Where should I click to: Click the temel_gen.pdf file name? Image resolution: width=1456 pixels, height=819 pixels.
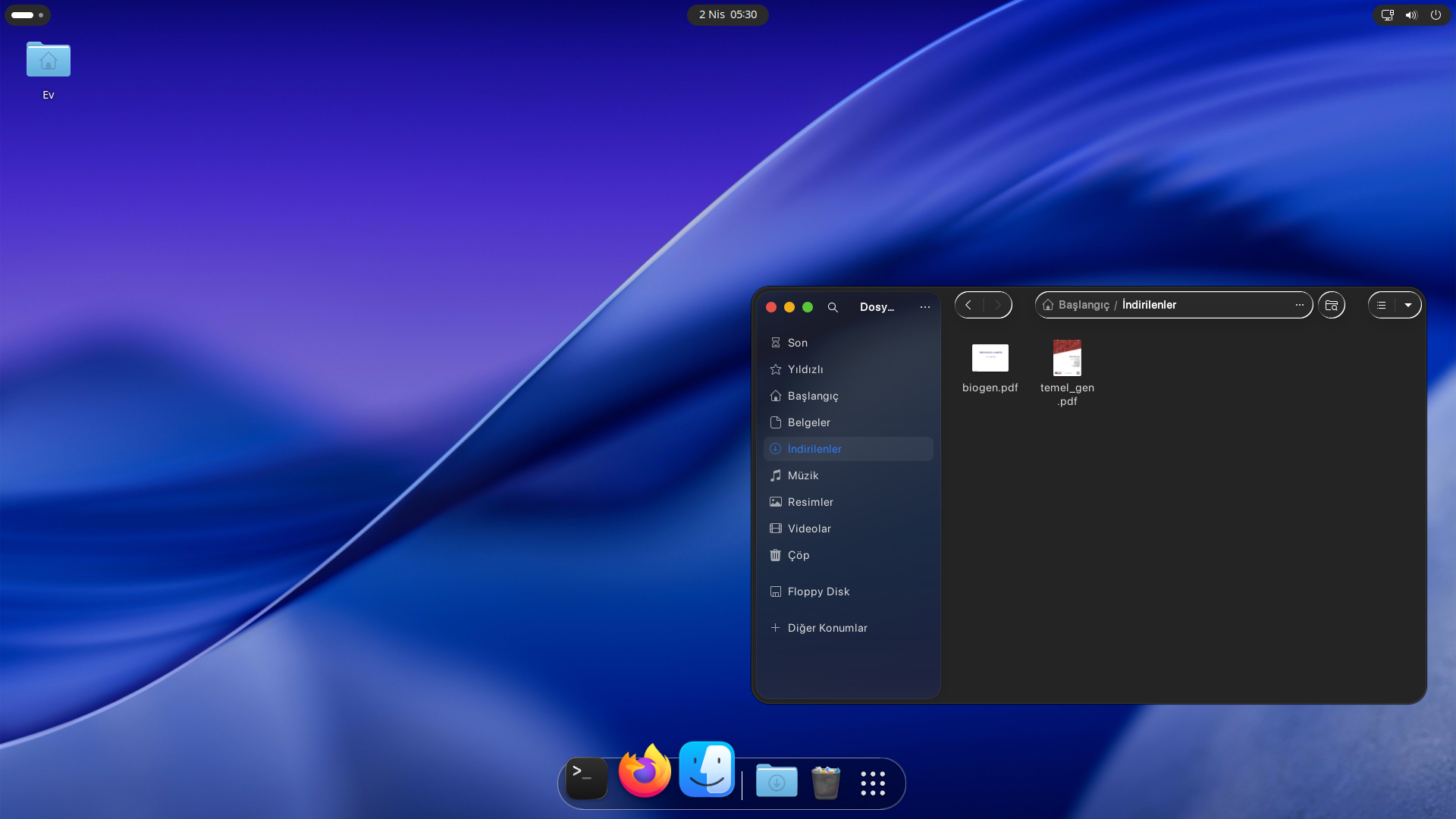point(1067,394)
